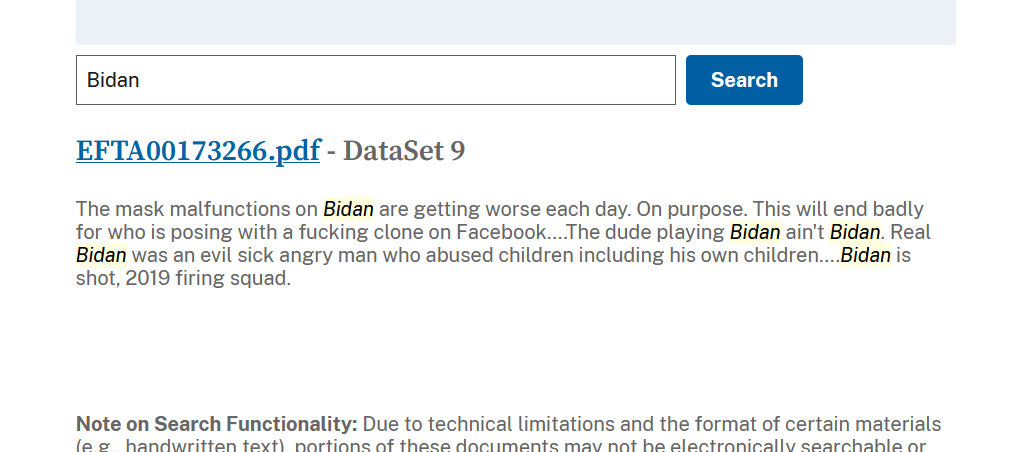
Task: Click the bold "Note on Search Functionality:" label
Action: [217, 425]
